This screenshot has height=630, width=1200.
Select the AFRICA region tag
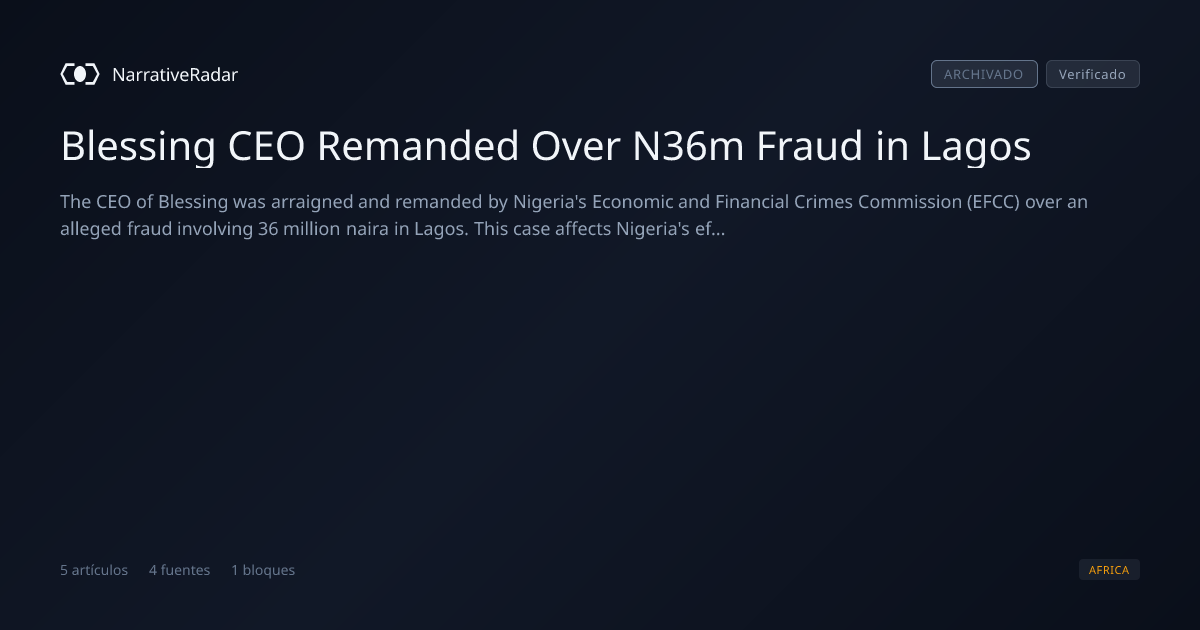point(1109,570)
